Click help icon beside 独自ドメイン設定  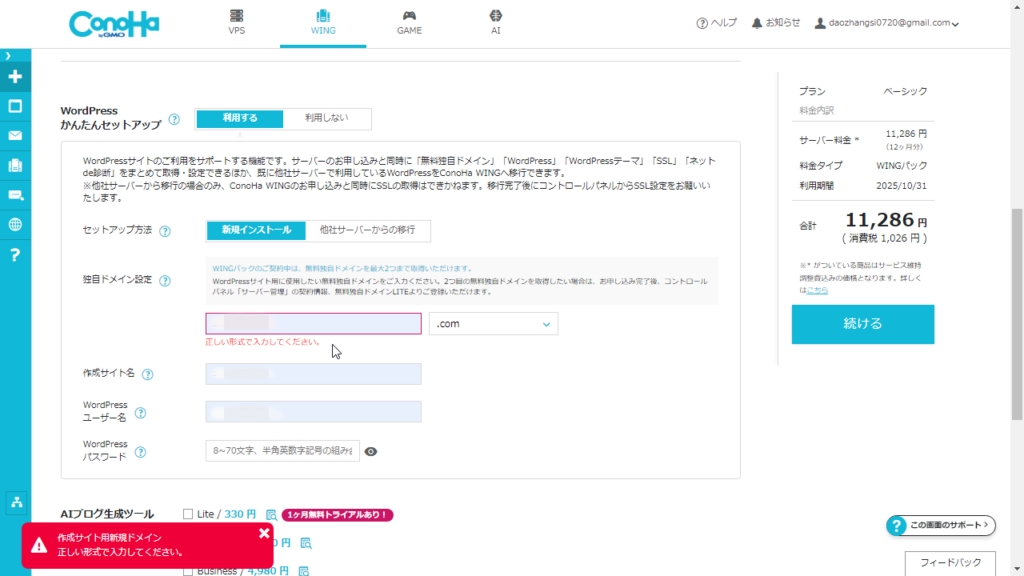[x=165, y=281]
